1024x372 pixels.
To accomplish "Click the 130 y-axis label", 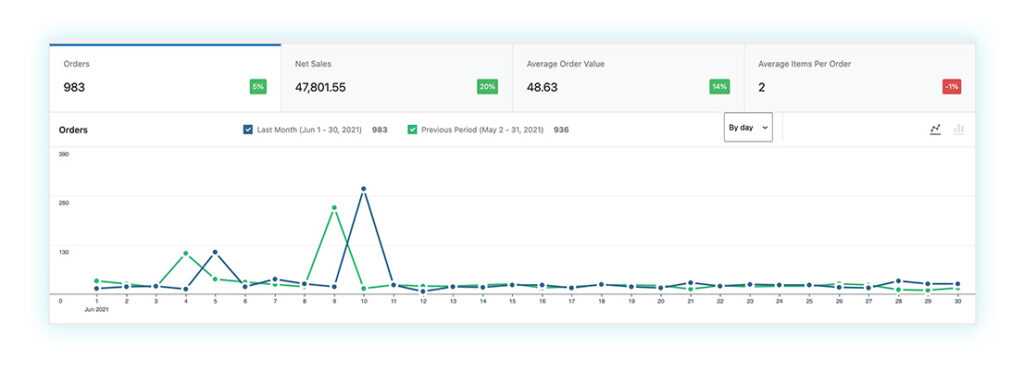I will pos(64,252).
